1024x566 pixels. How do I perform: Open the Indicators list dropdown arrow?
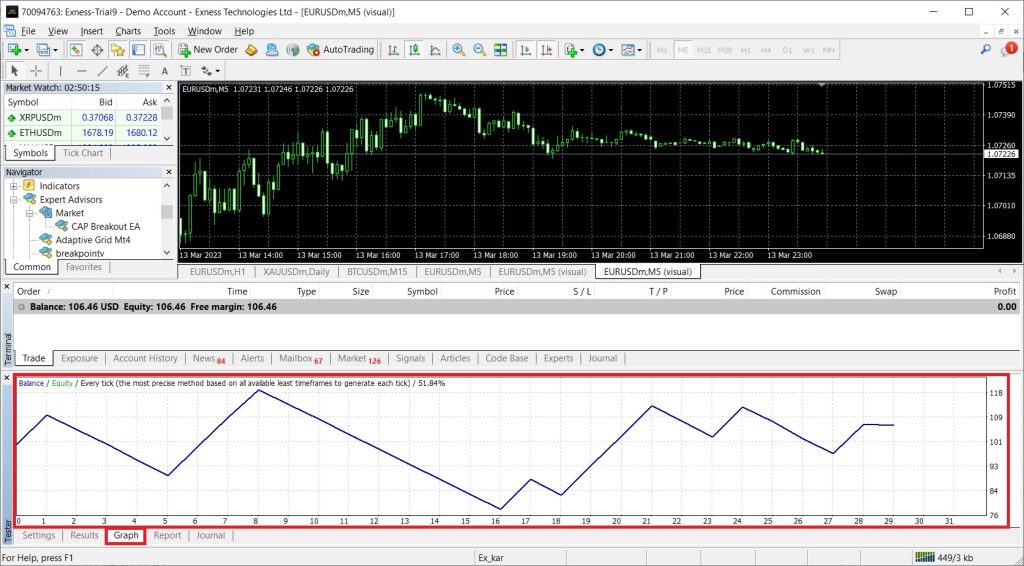(582, 50)
